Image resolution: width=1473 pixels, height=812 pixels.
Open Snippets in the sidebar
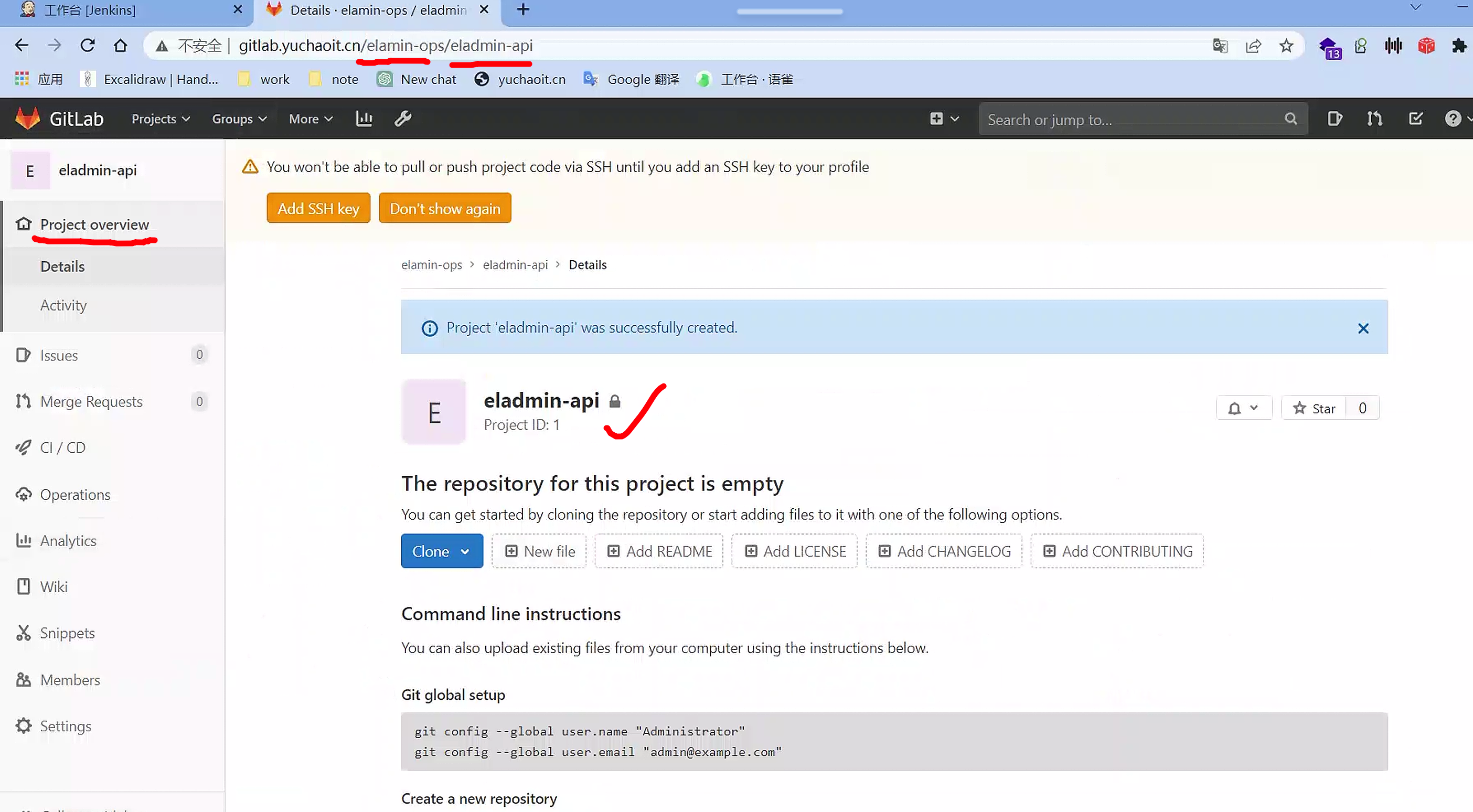(x=67, y=633)
